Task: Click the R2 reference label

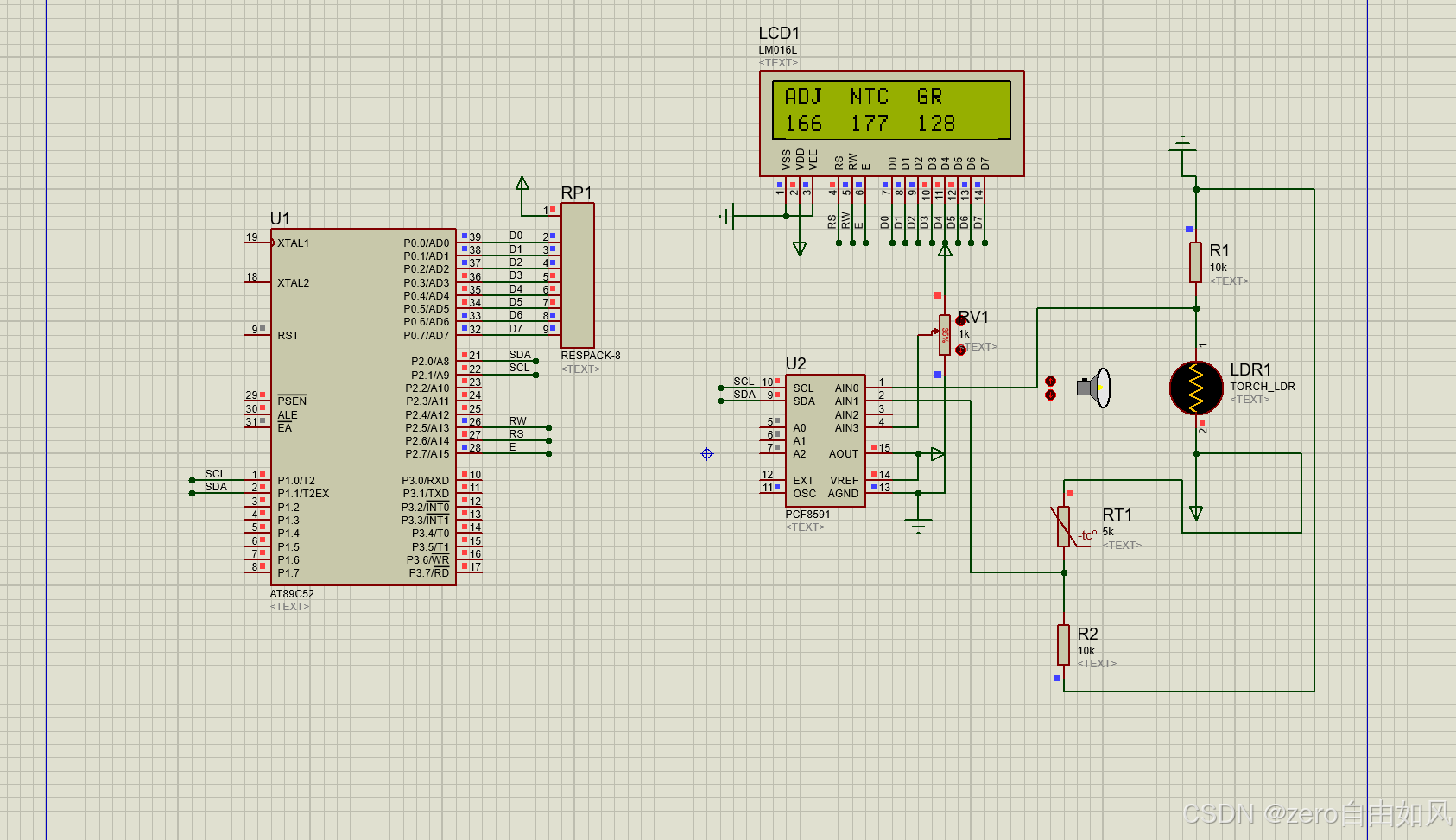Action: point(1087,634)
